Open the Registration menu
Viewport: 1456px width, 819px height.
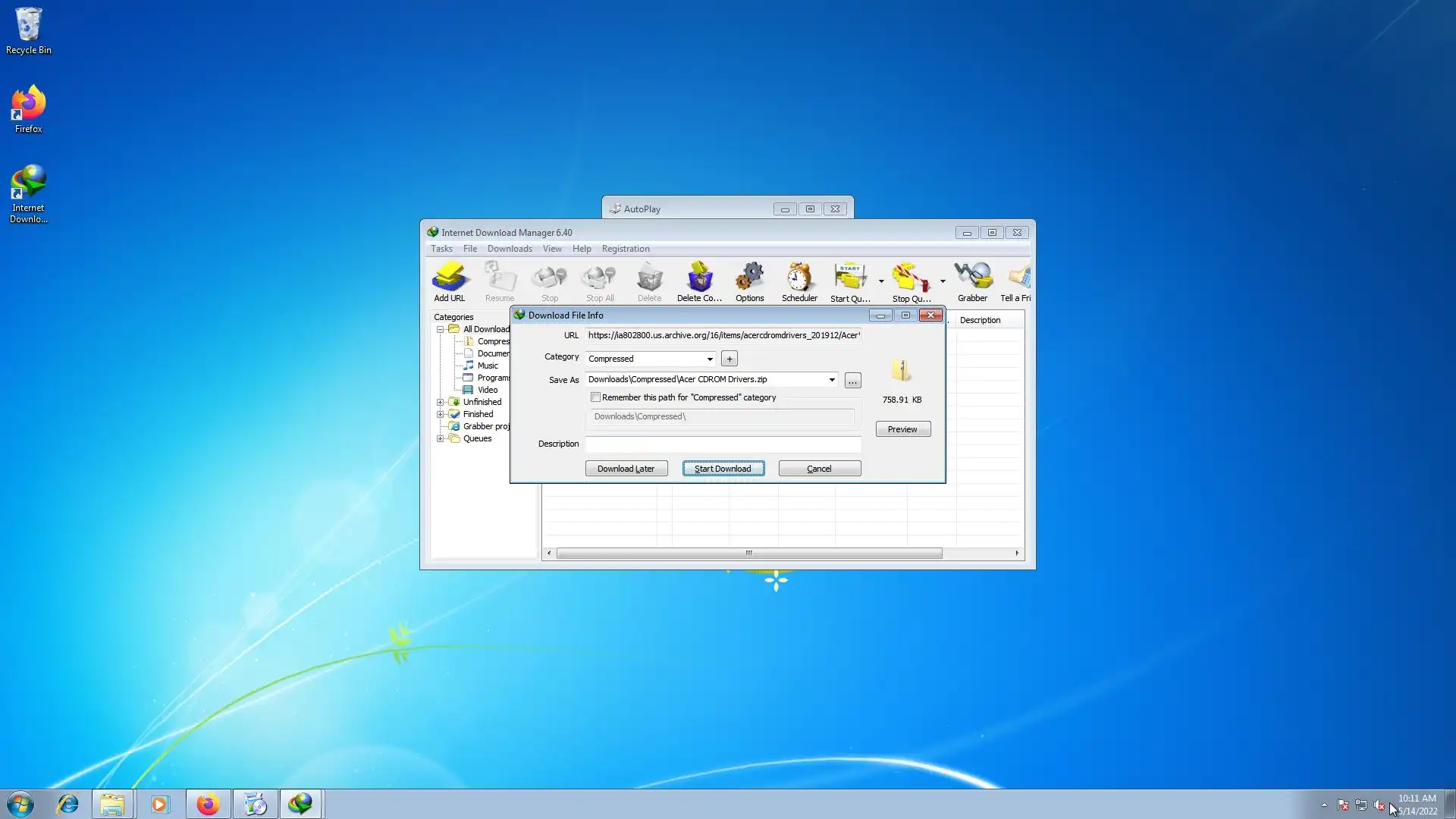click(x=626, y=249)
